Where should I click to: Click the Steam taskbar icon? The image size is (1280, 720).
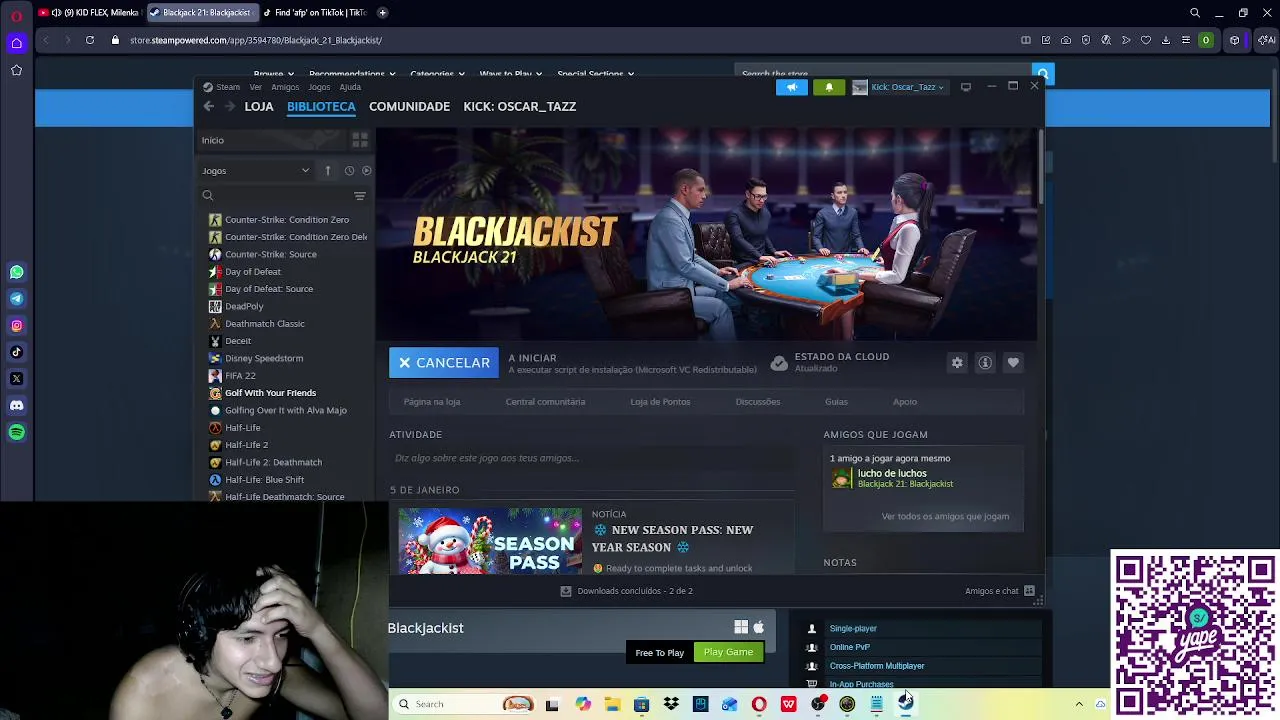coord(905,704)
